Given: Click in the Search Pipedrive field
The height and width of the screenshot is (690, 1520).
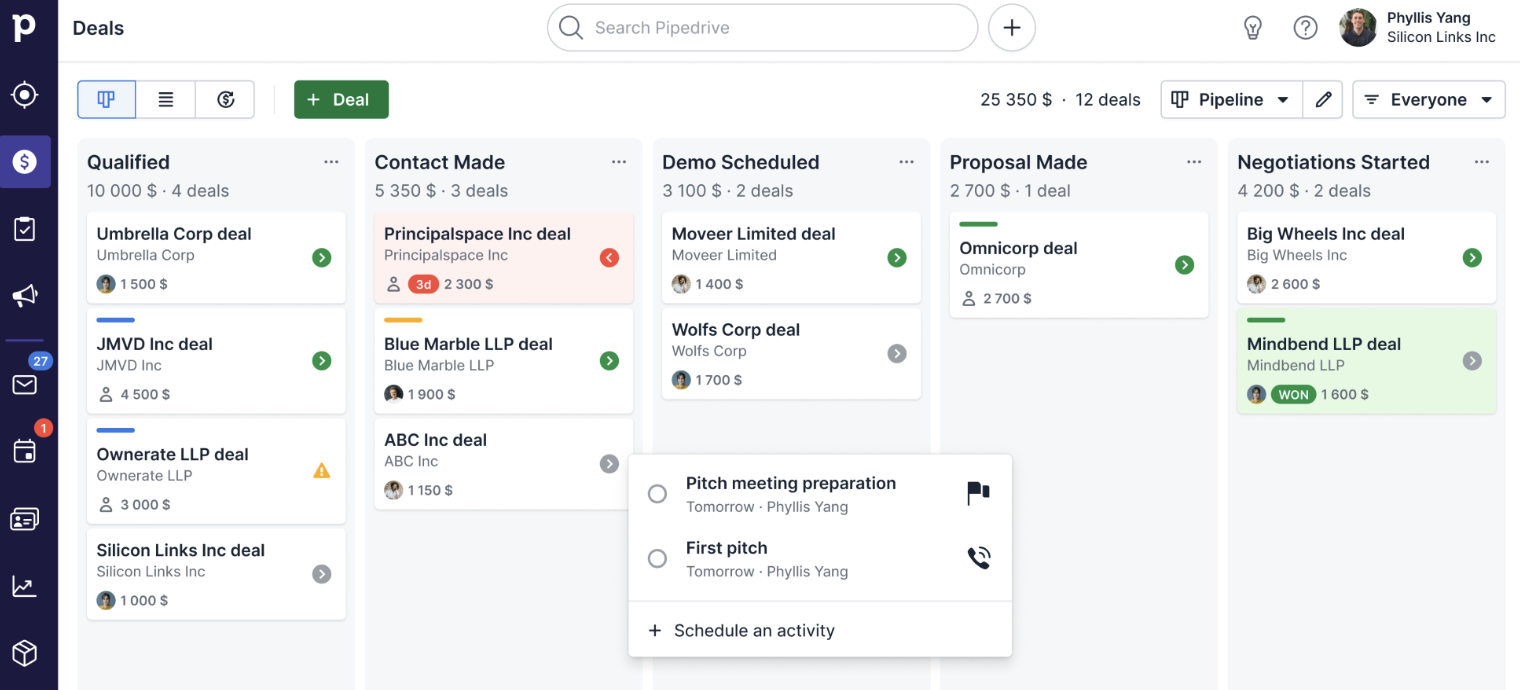Looking at the screenshot, I should pos(762,28).
